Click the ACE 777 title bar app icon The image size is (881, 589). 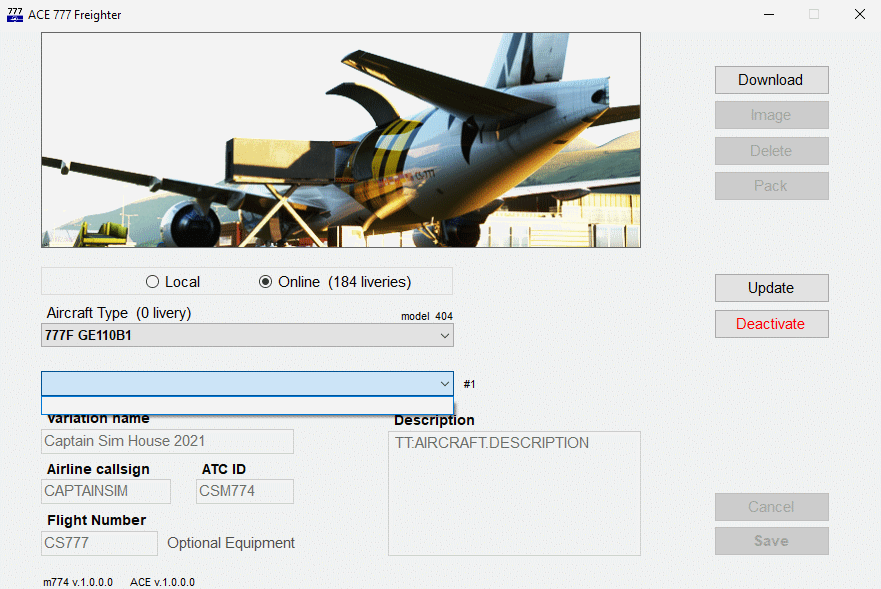click(x=15, y=15)
